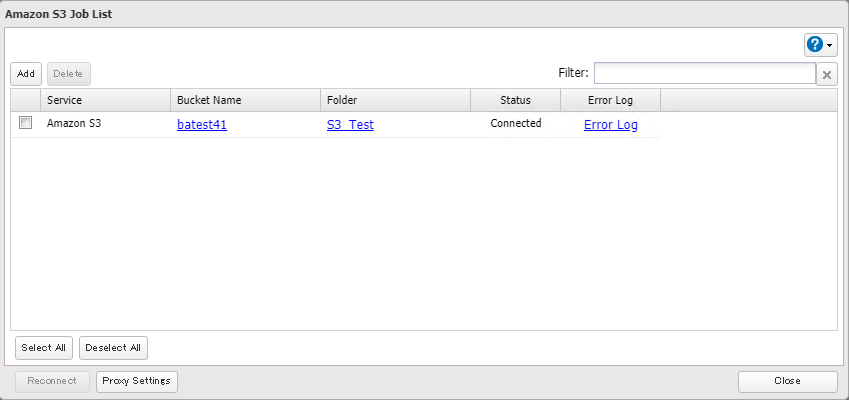Open the batest41 bucket link
Viewport: 849px width, 400px height.
point(202,125)
